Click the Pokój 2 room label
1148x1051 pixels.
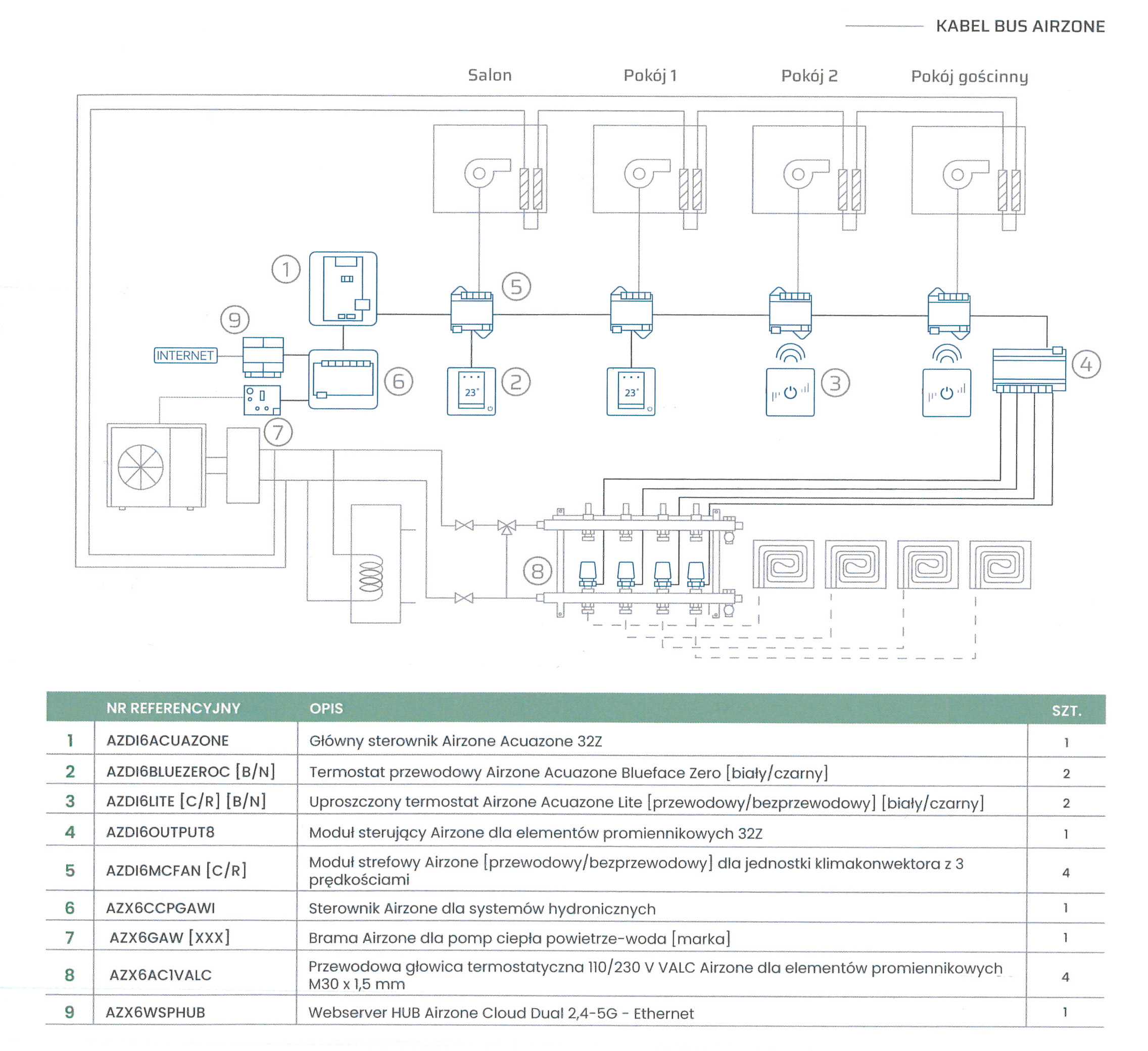click(809, 76)
